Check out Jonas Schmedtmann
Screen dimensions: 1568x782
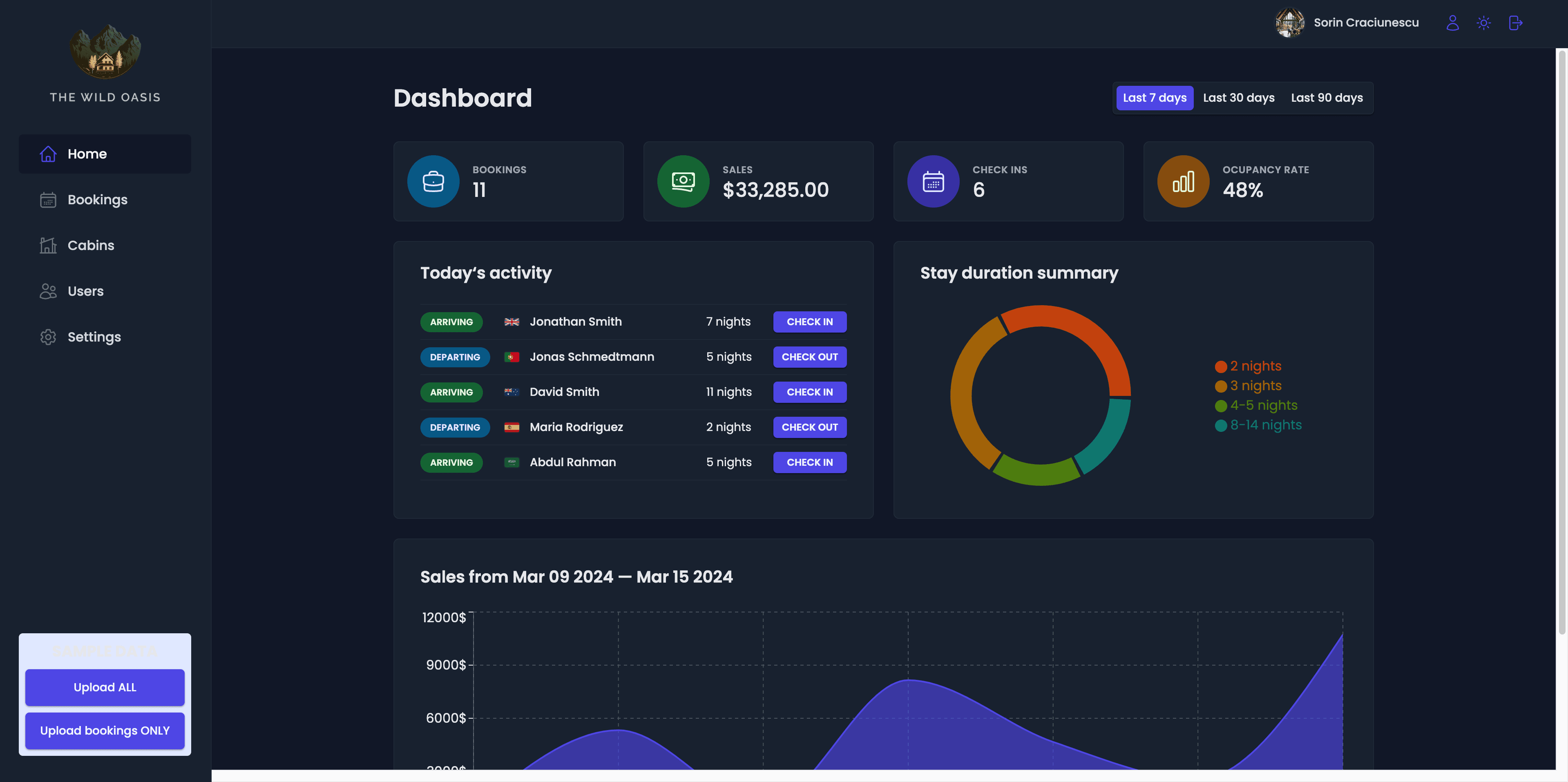tap(810, 357)
